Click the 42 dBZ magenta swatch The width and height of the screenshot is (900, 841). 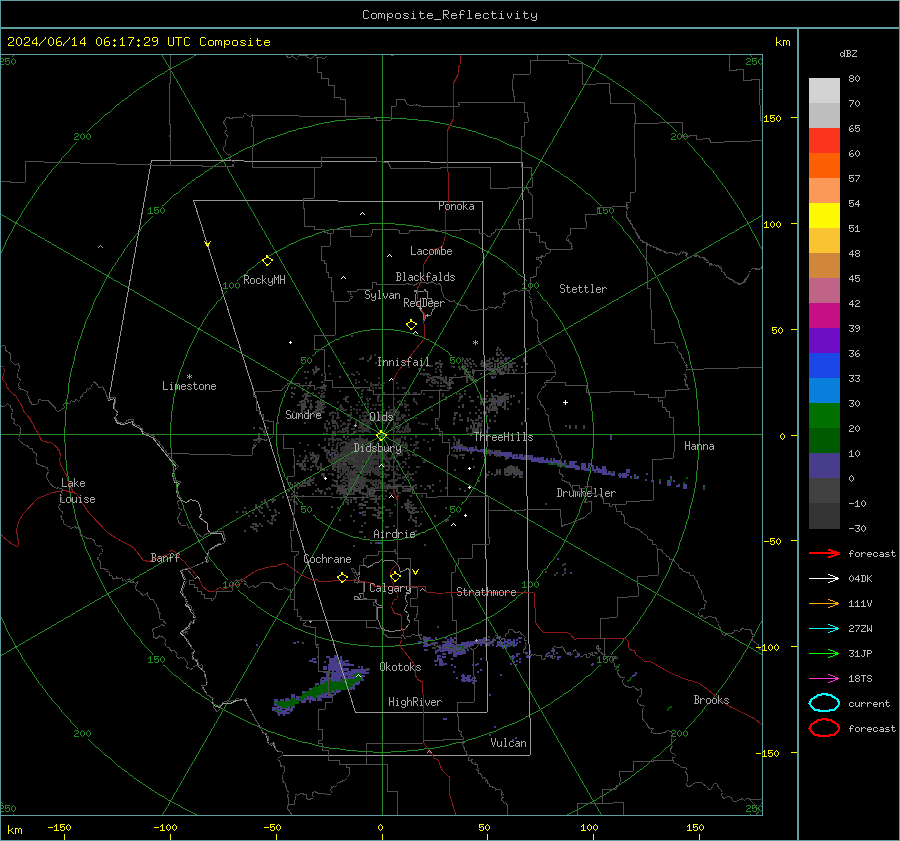coord(824,315)
